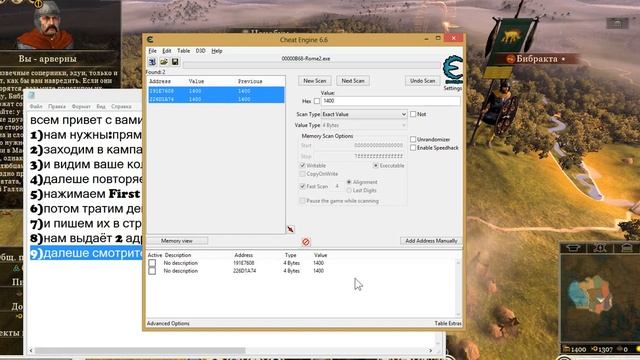Click the highlighted line 9 in Notepad

[86, 253]
